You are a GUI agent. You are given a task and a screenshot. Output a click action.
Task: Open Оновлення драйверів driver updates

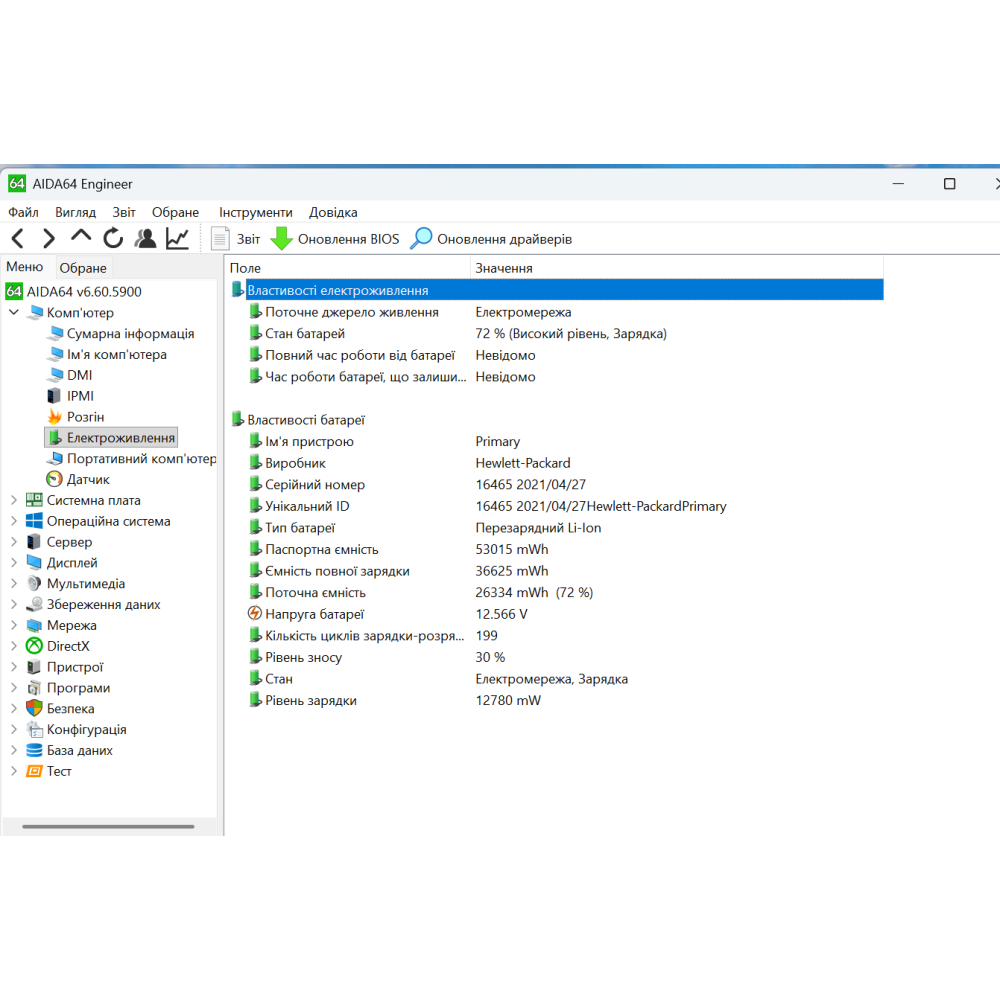click(x=491, y=239)
